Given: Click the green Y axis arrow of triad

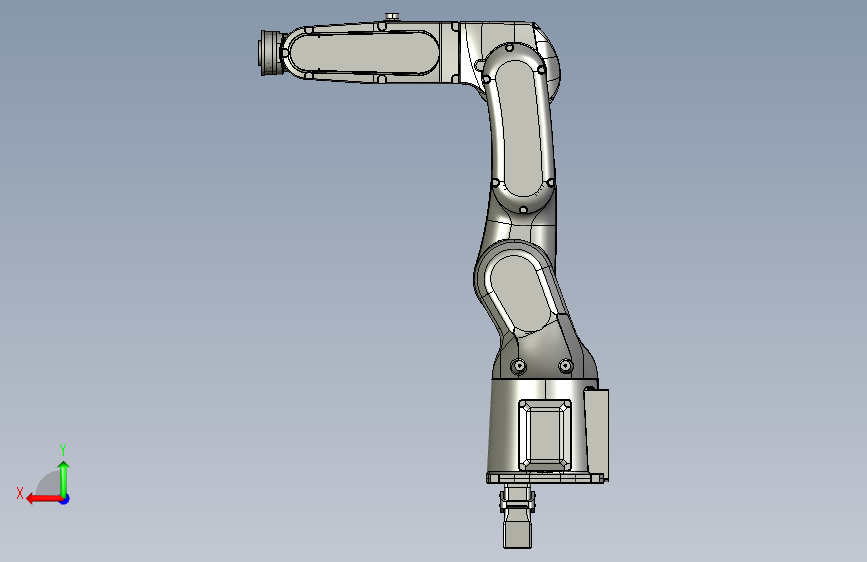Looking at the screenshot, I should pyautogui.click(x=64, y=479).
